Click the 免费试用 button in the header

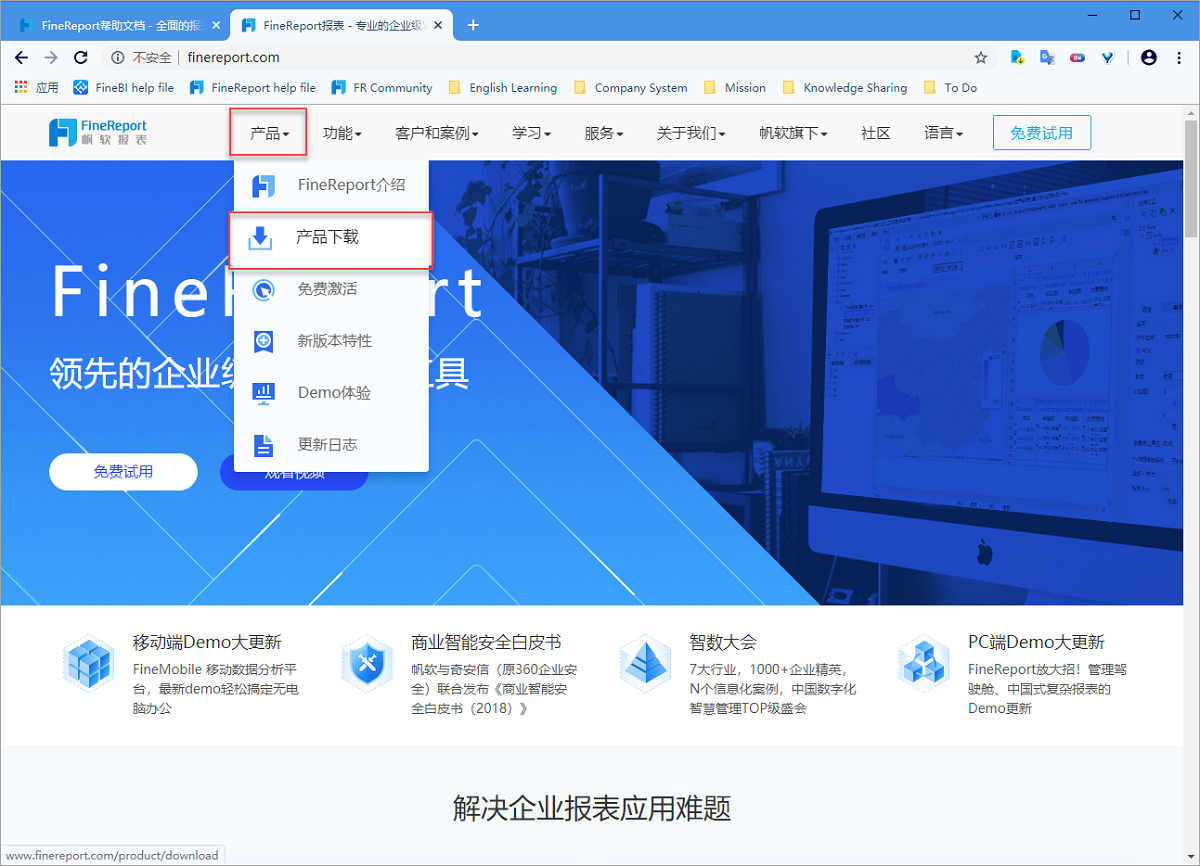point(1042,133)
